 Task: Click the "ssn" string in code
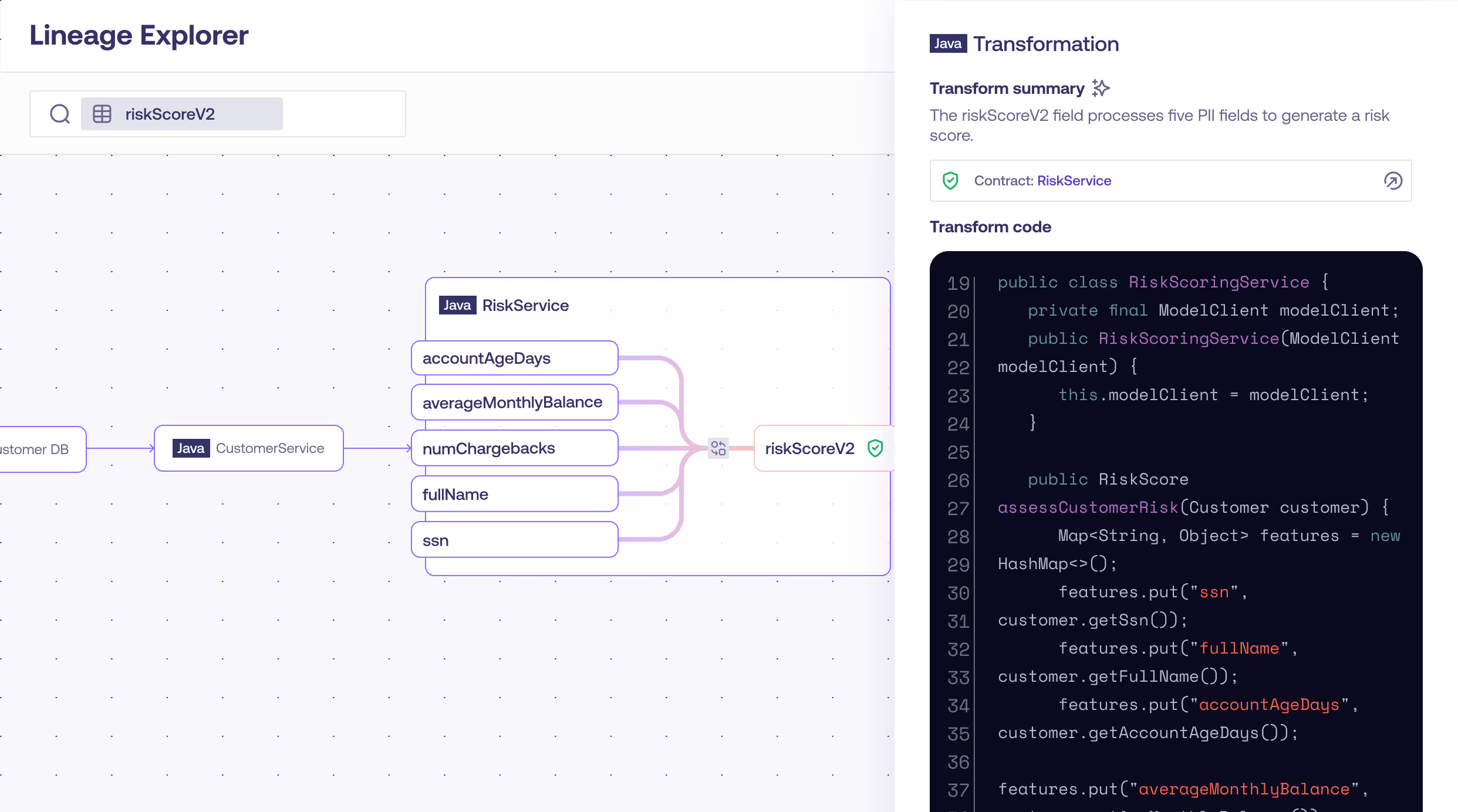click(x=1214, y=592)
